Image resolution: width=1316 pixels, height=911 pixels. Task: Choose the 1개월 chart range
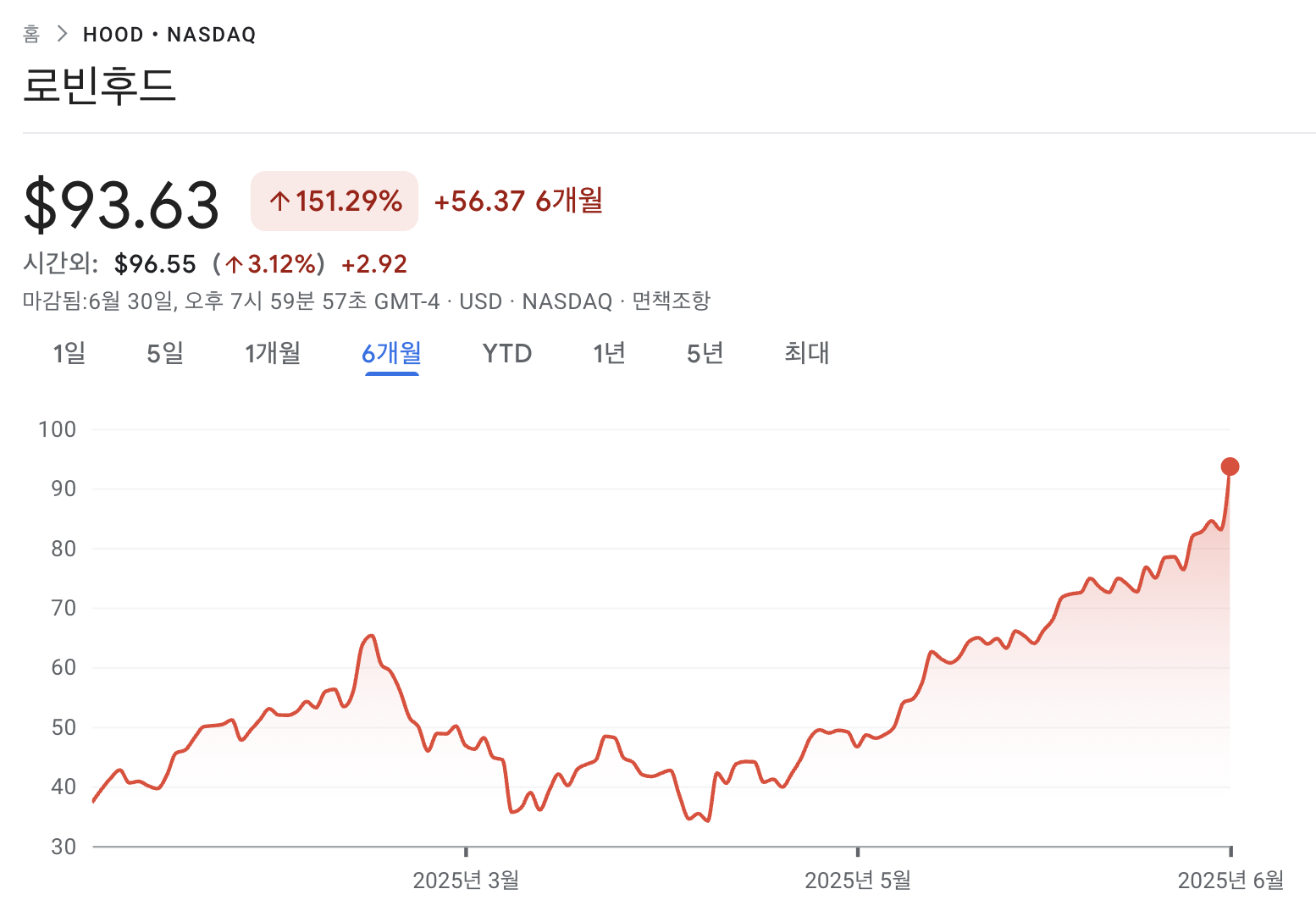coord(273,353)
